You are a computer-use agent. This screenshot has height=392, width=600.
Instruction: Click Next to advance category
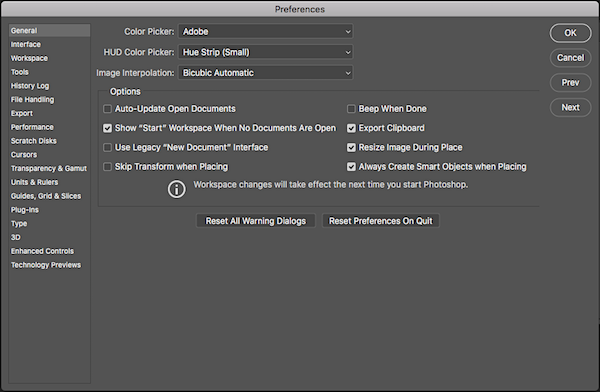(570, 108)
